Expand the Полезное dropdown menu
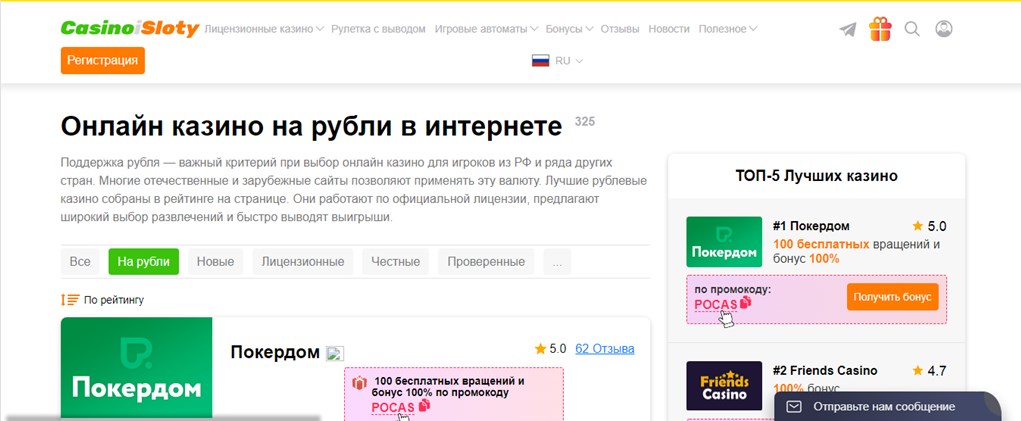Viewport: 1021px width, 421px height. [727, 29]
